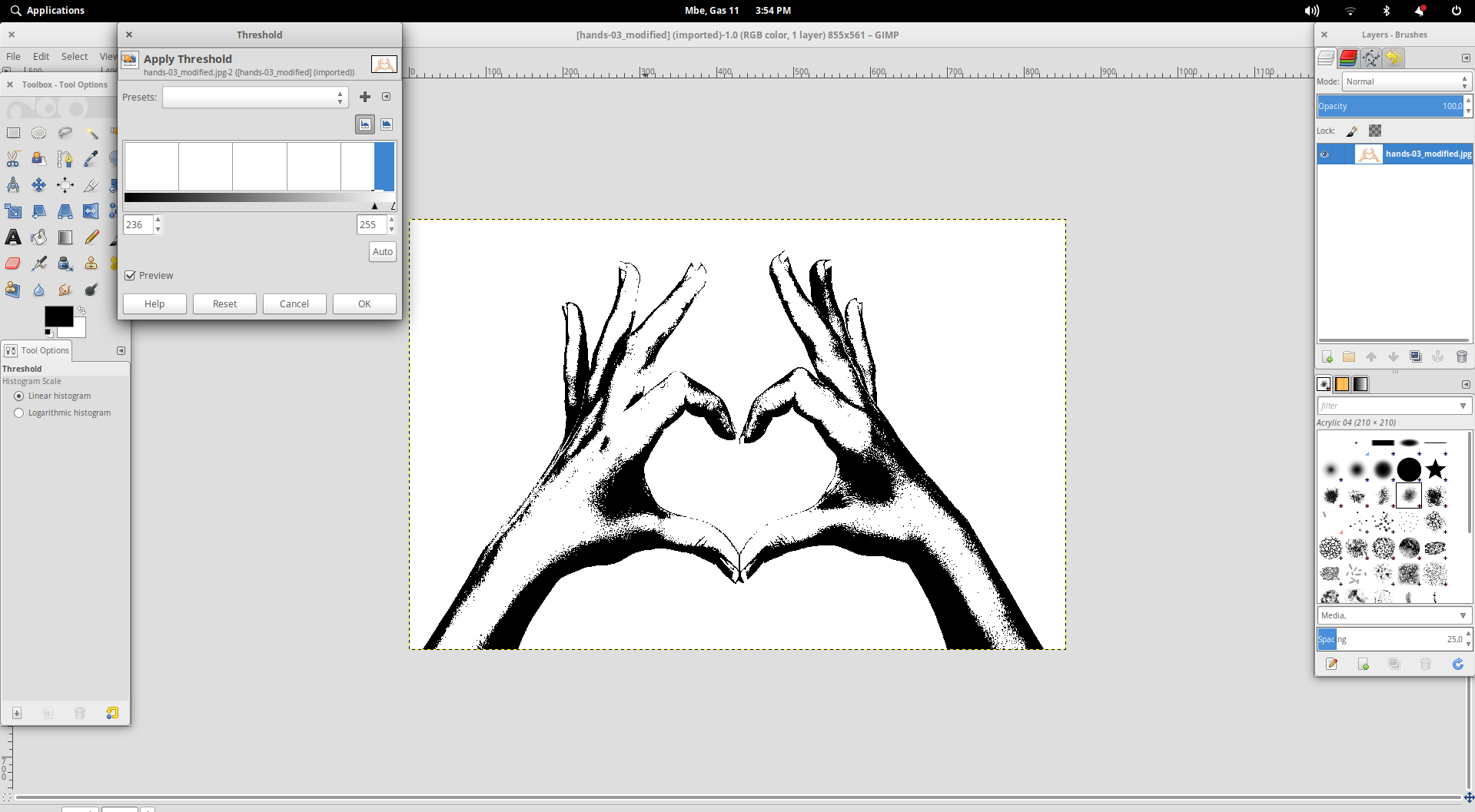Viewport: 1475px width, 812px height.
Task: Select the Clone stamp tool
Action: pos(91,263)
